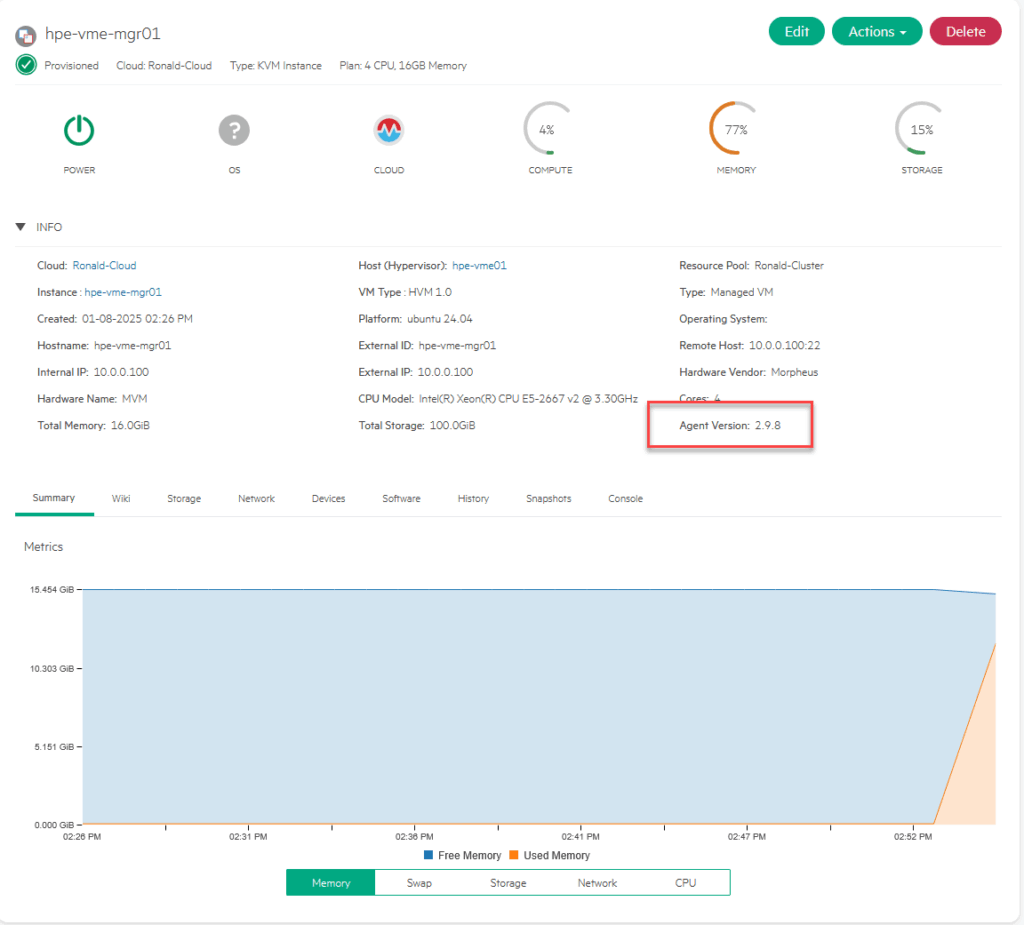
Task: Switch metrics chart to CPU
Action: point(685,883)
